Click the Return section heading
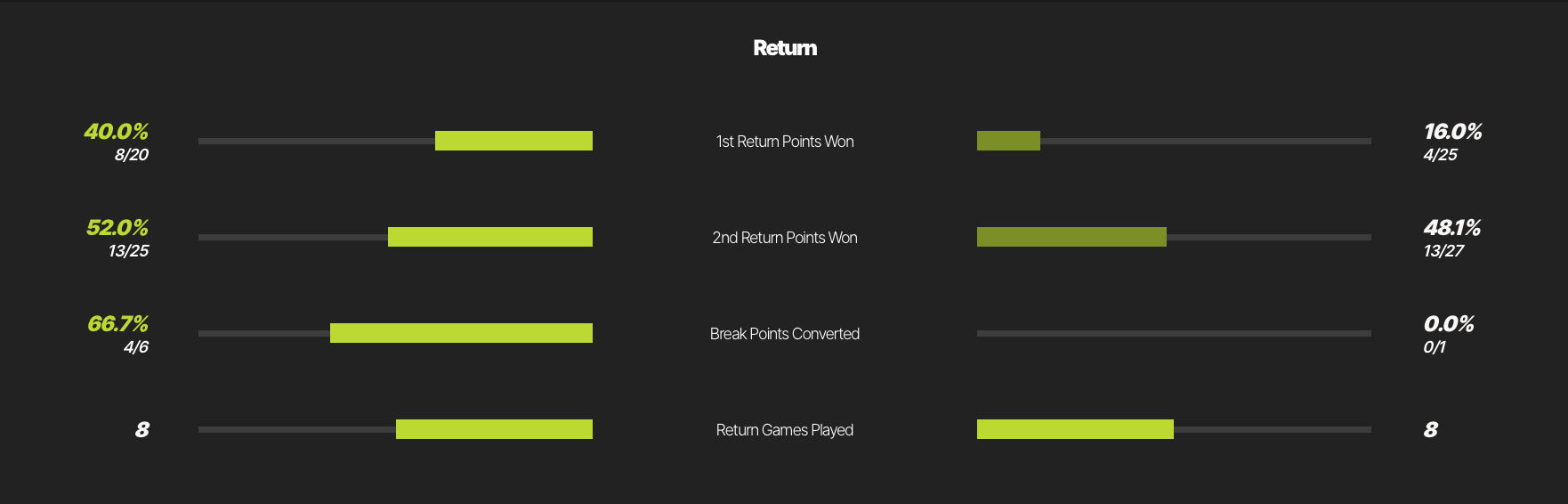The image size is (1568, 504). pos(785,48)
